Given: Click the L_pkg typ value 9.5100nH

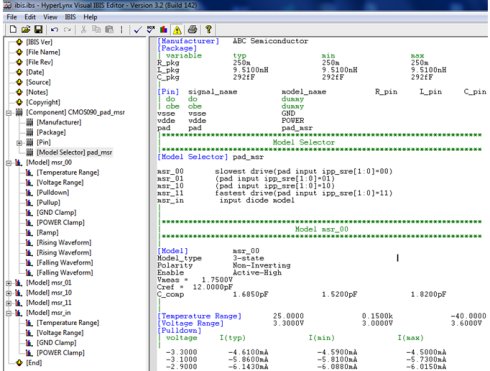Looking at the screenshot, I should [251, 70].
